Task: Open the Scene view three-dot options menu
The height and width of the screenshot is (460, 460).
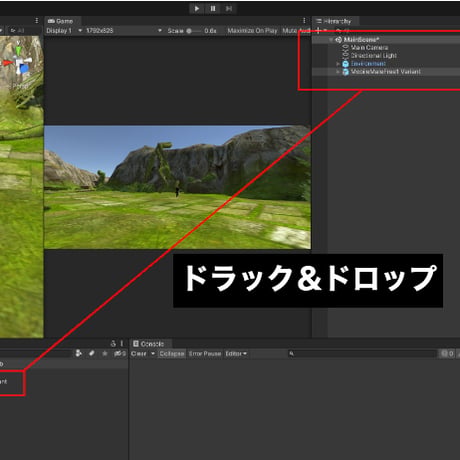Action: (x=37, y=21)
